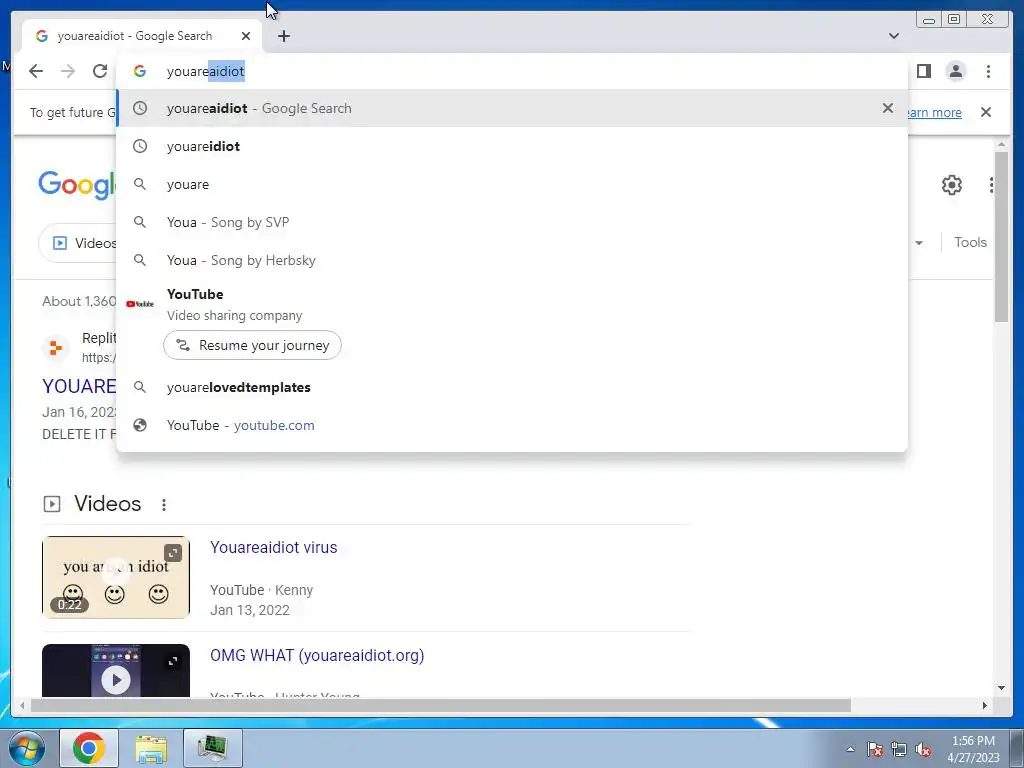
Task: Open the Chrome profile avatar
Action: pyautogui.click(x=955, y=71)
